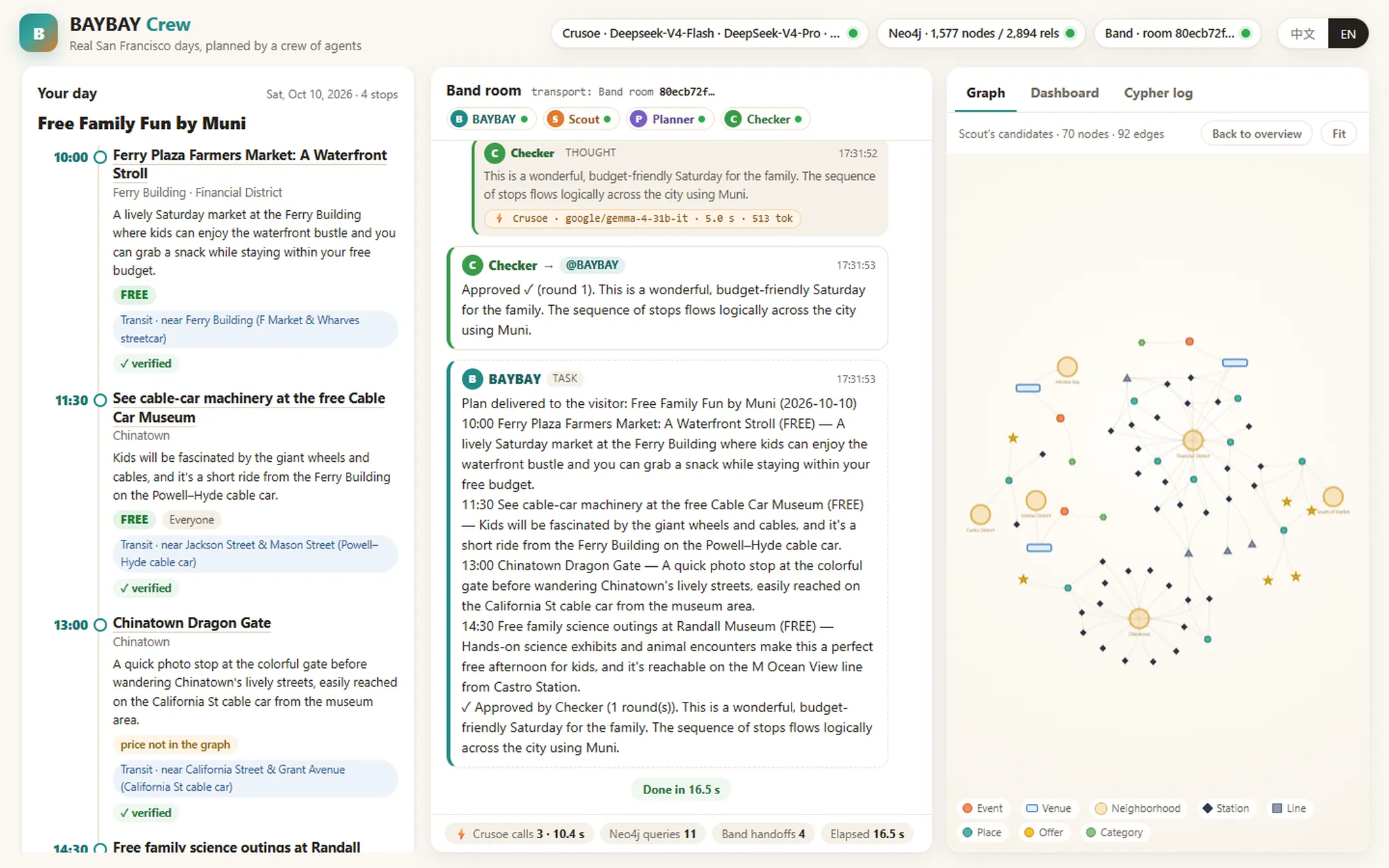Screen dimensions: 1389x868
Task: Toggle the Category legend item
Action: click(1114, 833)
